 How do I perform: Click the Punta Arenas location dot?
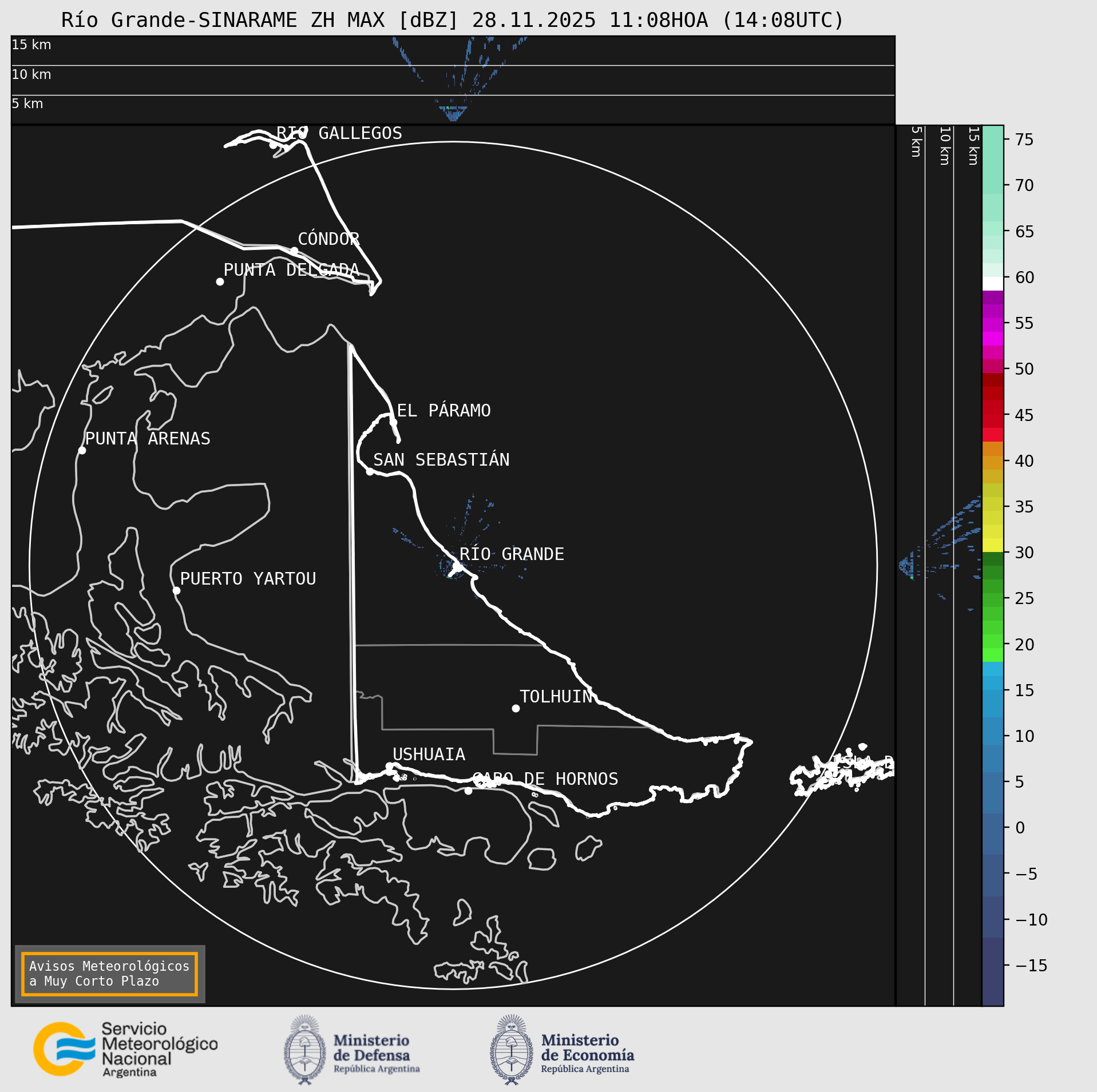pyautogui.click(x=82, y=451)
